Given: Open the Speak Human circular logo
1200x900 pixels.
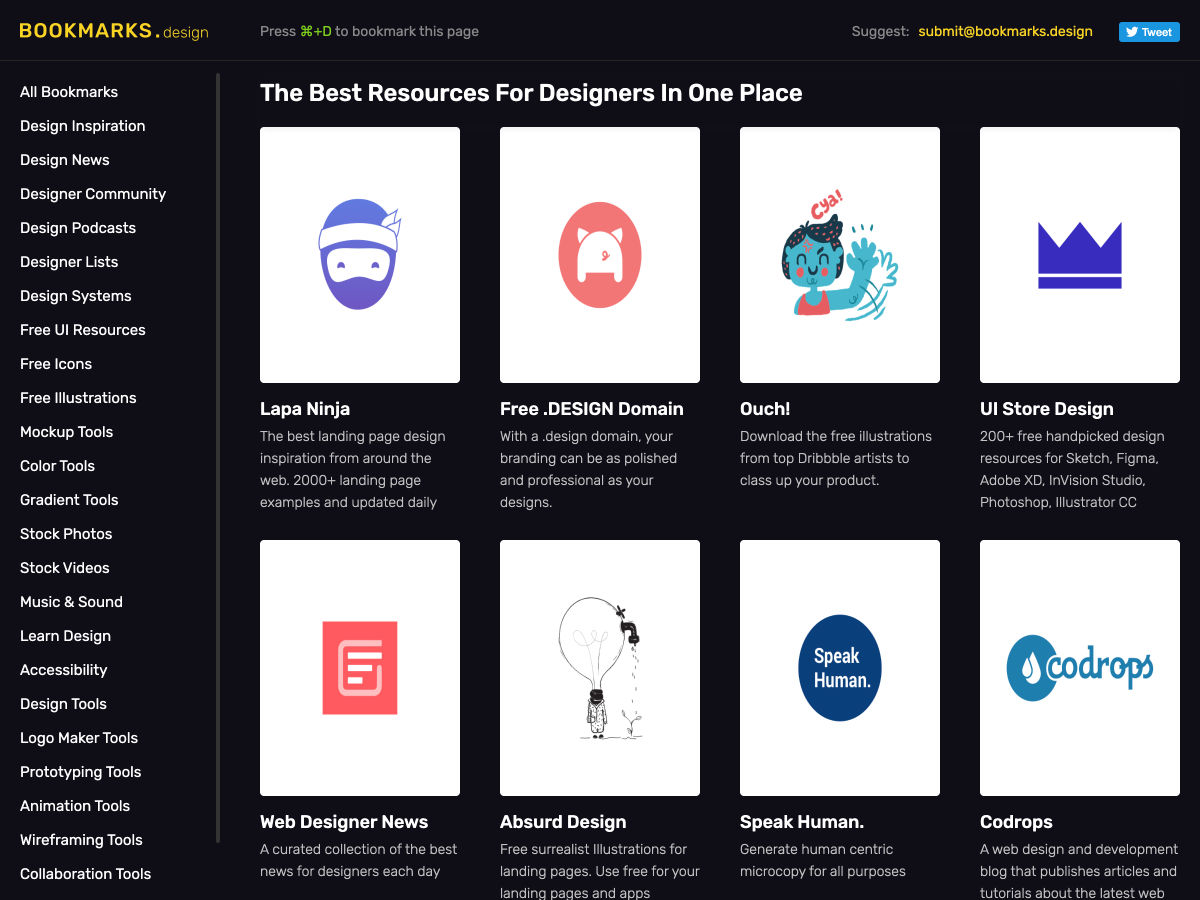Looking at the screenshot, I should click(x=839, y=667).
